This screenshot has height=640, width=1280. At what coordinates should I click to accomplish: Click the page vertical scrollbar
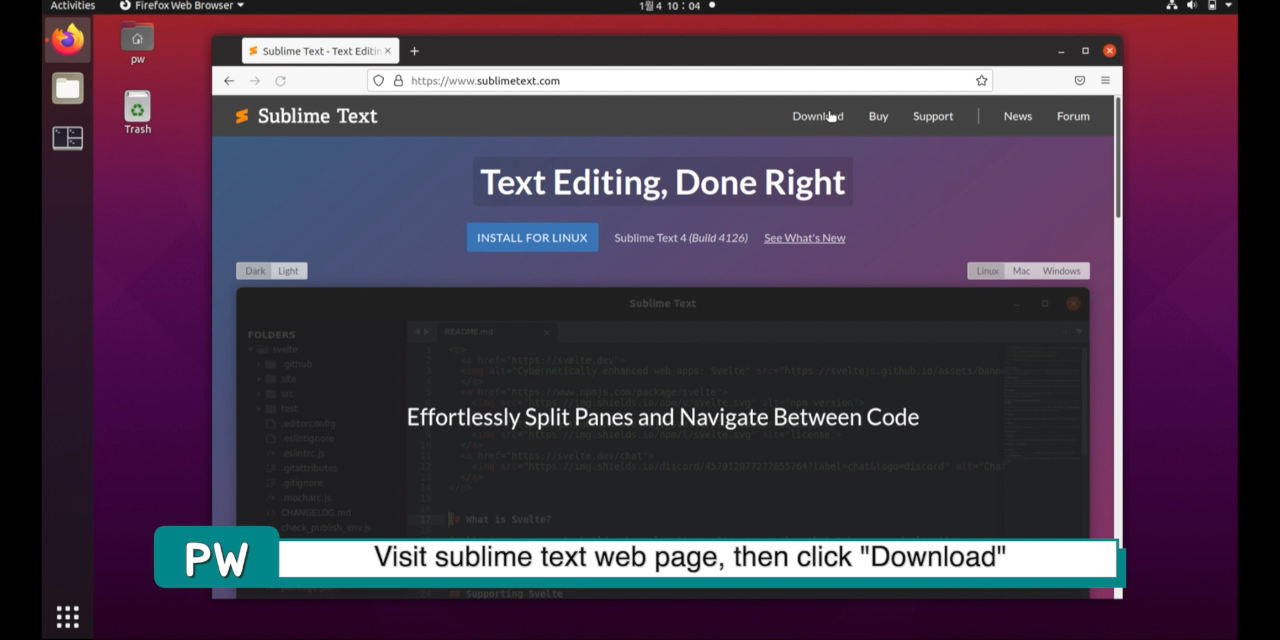[x=1118, y=158]
